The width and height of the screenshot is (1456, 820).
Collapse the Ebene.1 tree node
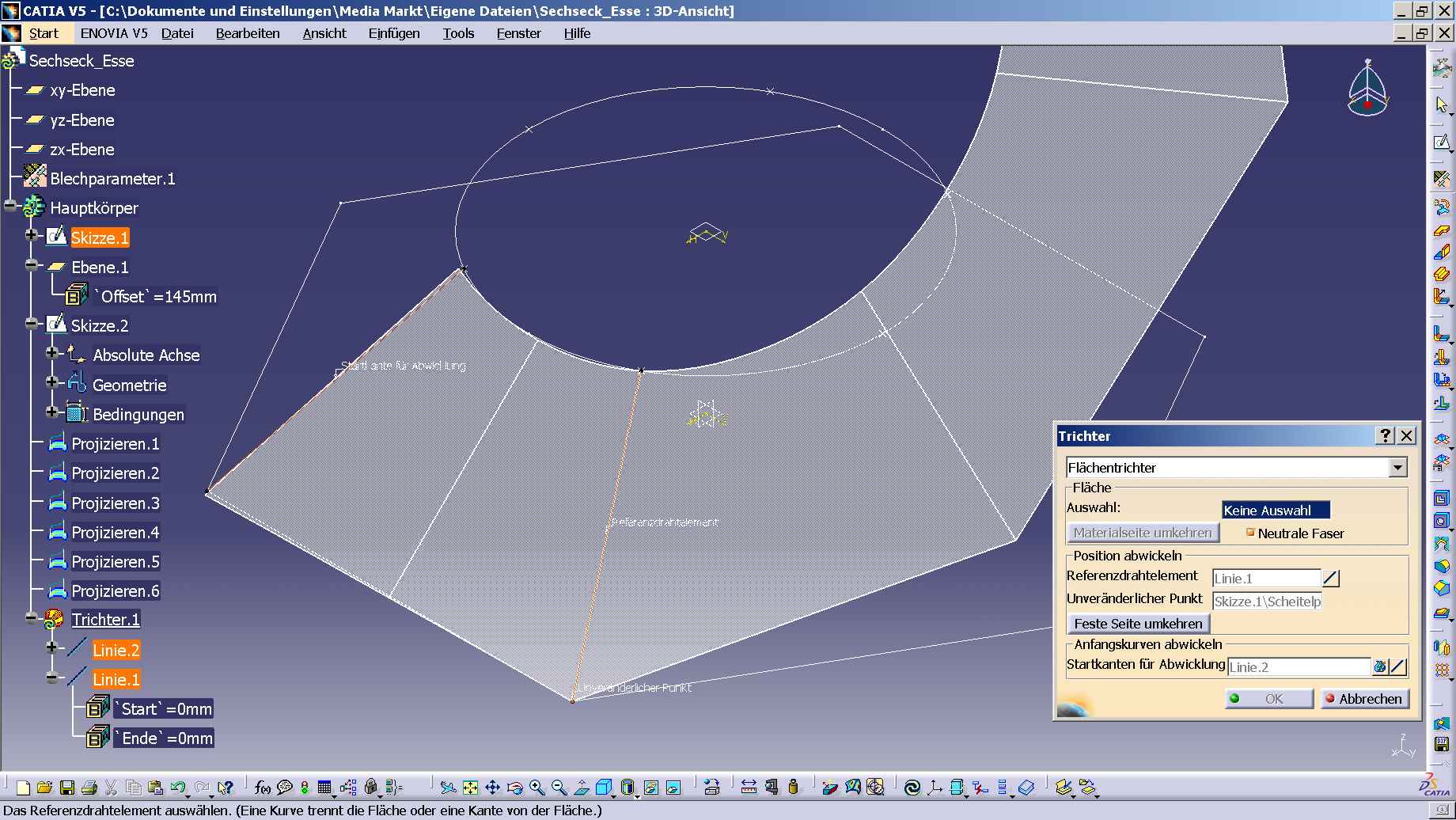click(32, 264)
